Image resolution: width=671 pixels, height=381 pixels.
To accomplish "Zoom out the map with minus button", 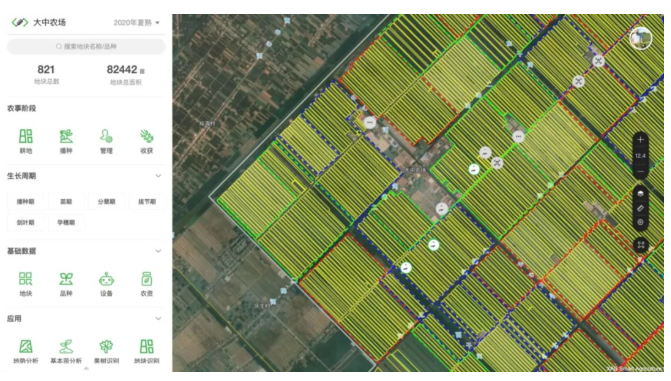I will (640, 172).
